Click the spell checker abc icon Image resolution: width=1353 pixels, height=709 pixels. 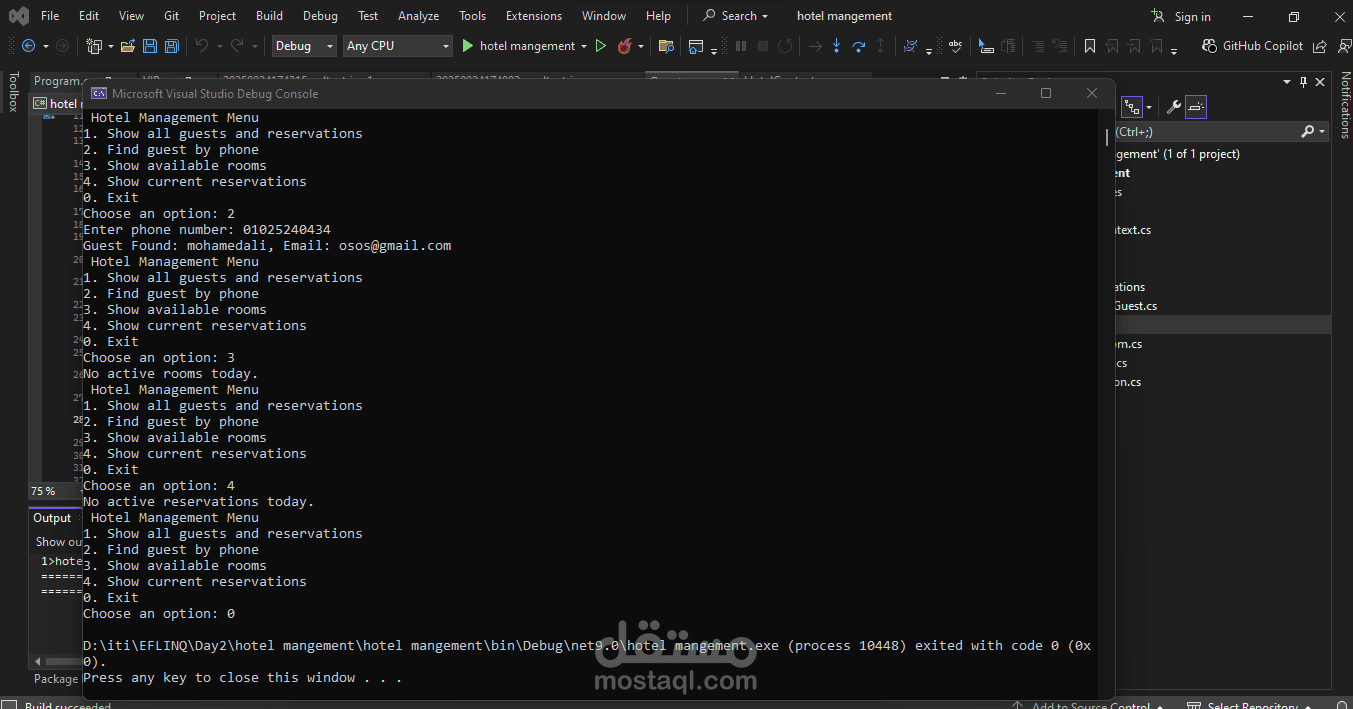point(956,46)
